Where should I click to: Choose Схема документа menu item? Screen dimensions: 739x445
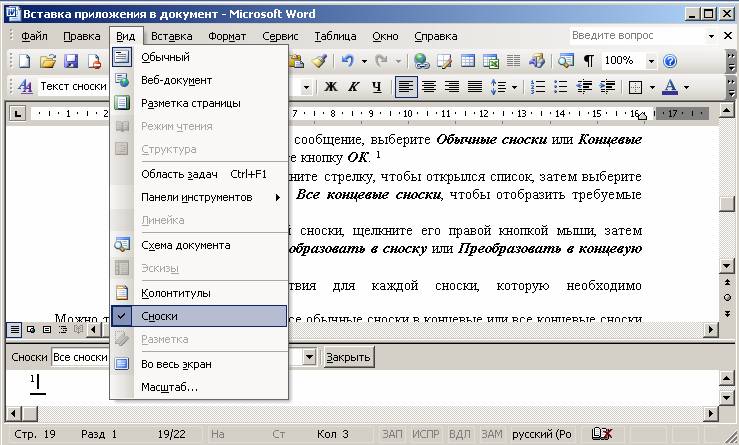199,246
